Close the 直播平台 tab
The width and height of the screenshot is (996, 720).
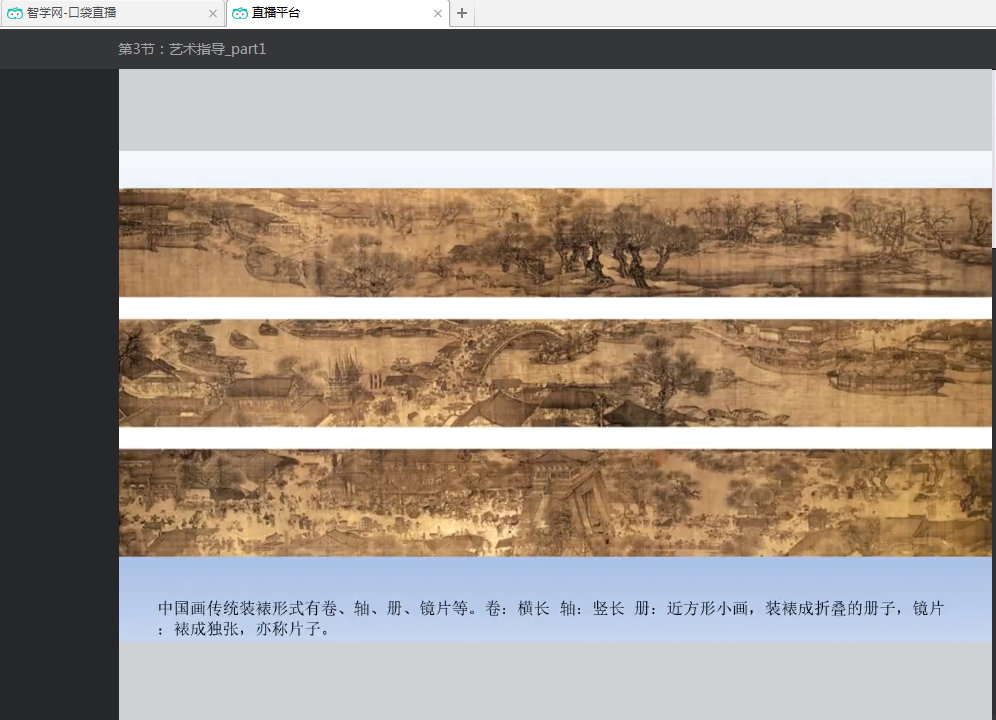(437, 14)
